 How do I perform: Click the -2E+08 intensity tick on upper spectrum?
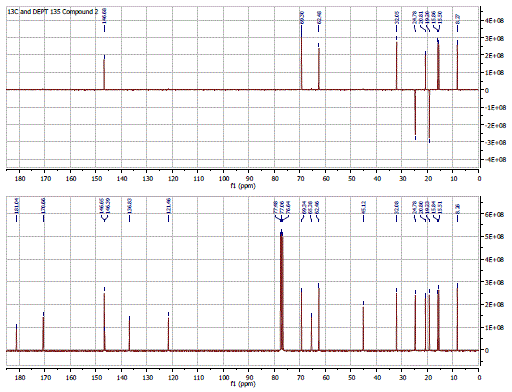coord(494,125)
